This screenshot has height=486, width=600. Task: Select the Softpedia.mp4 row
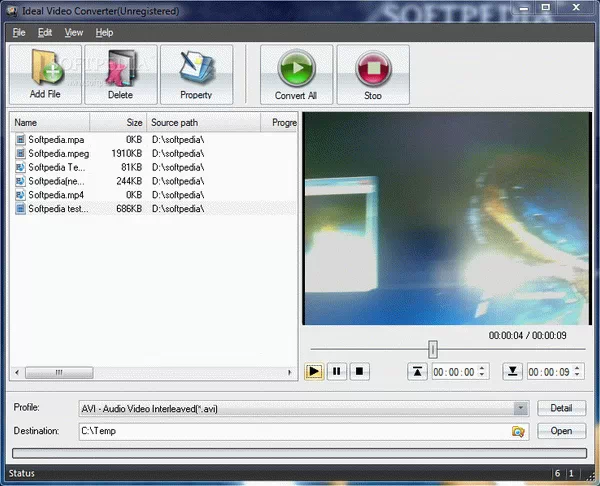[x=154, y=194]
